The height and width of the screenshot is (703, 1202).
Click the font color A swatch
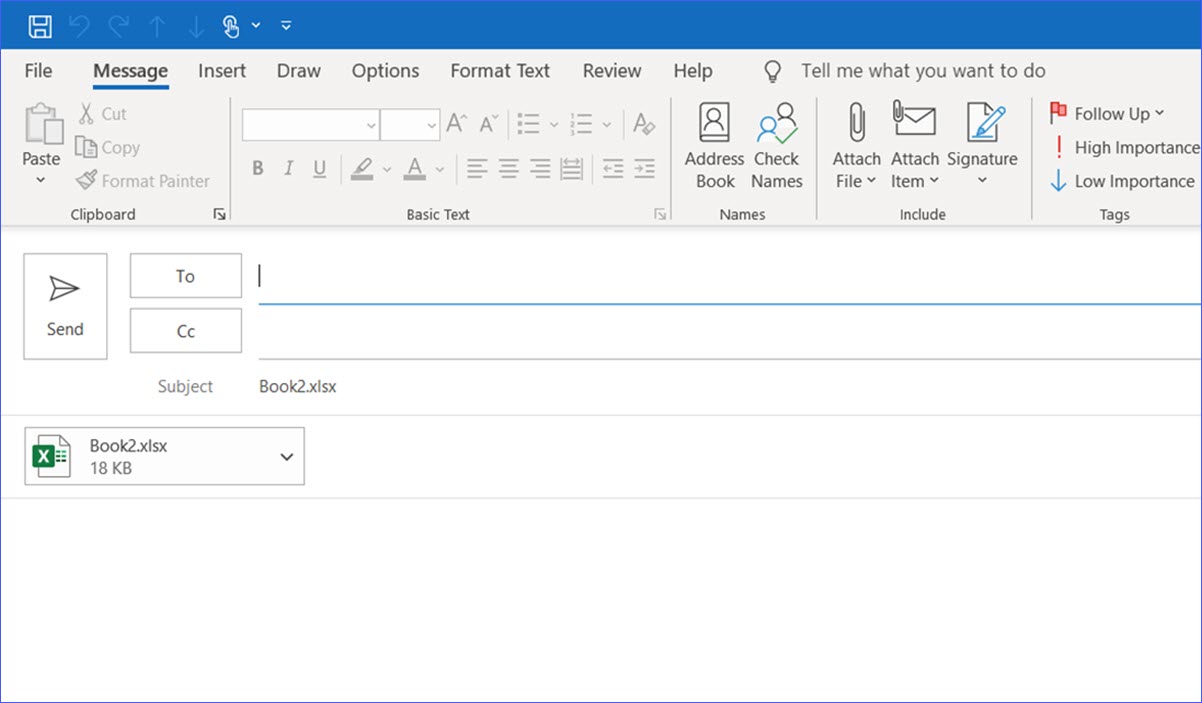[x=415, y=168]
